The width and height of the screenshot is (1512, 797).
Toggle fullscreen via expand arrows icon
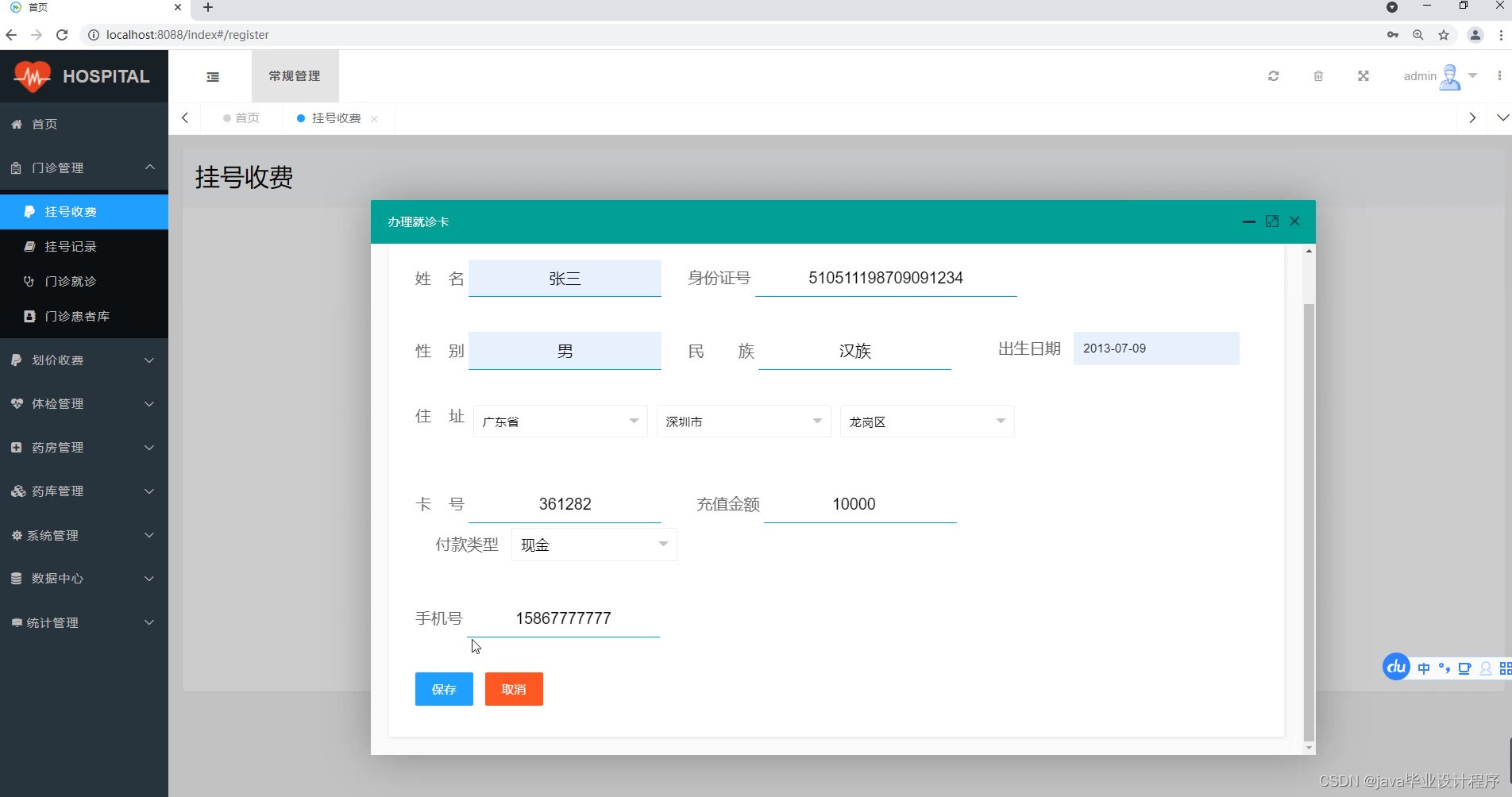pyautogui.click(x=1363, y=76)
